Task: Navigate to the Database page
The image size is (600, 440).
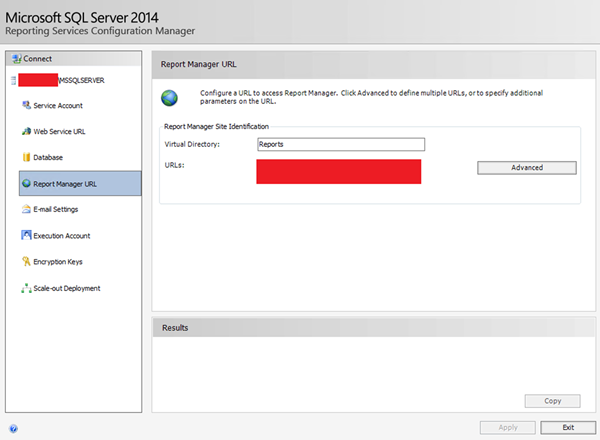Action: pyautogui.click(x=48, y=157)
